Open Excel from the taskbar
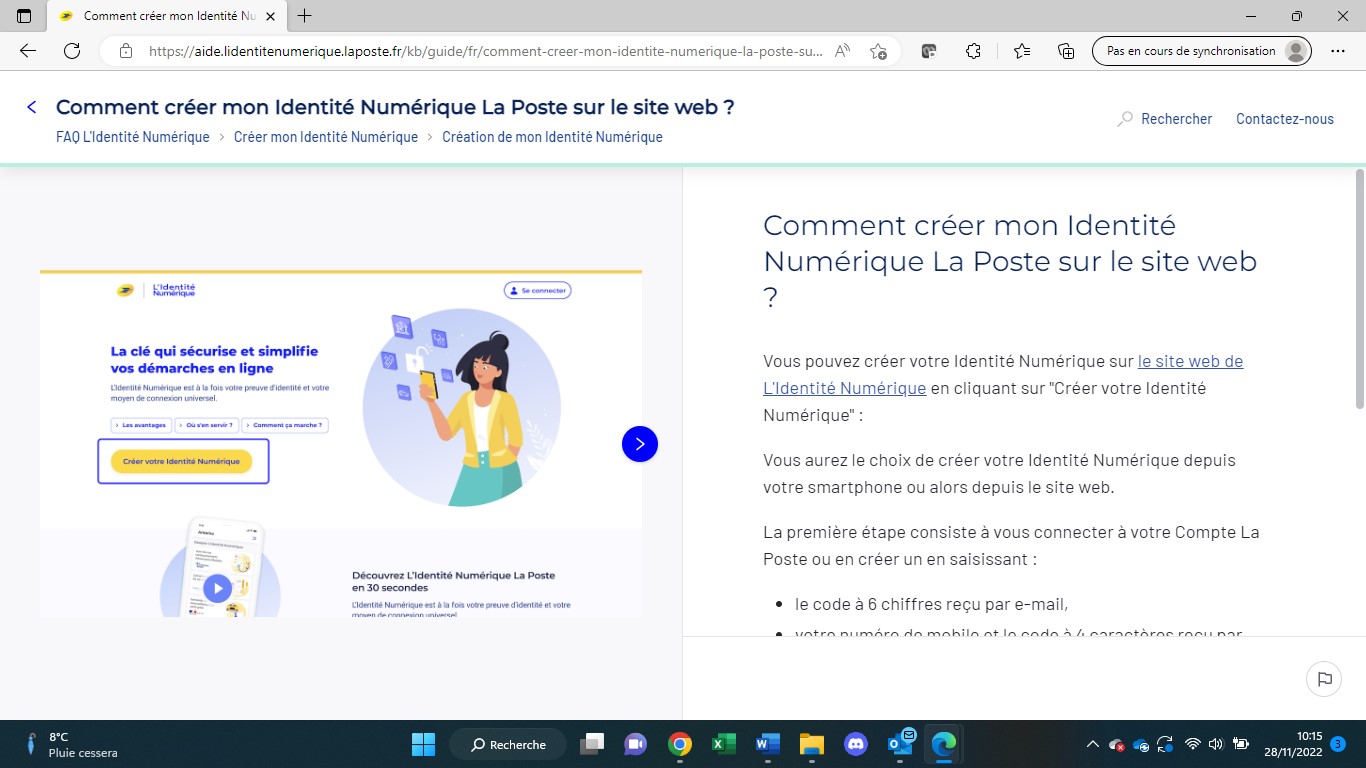The height and width of the screenshot is (768, 1366). click(x=724, y=744)
